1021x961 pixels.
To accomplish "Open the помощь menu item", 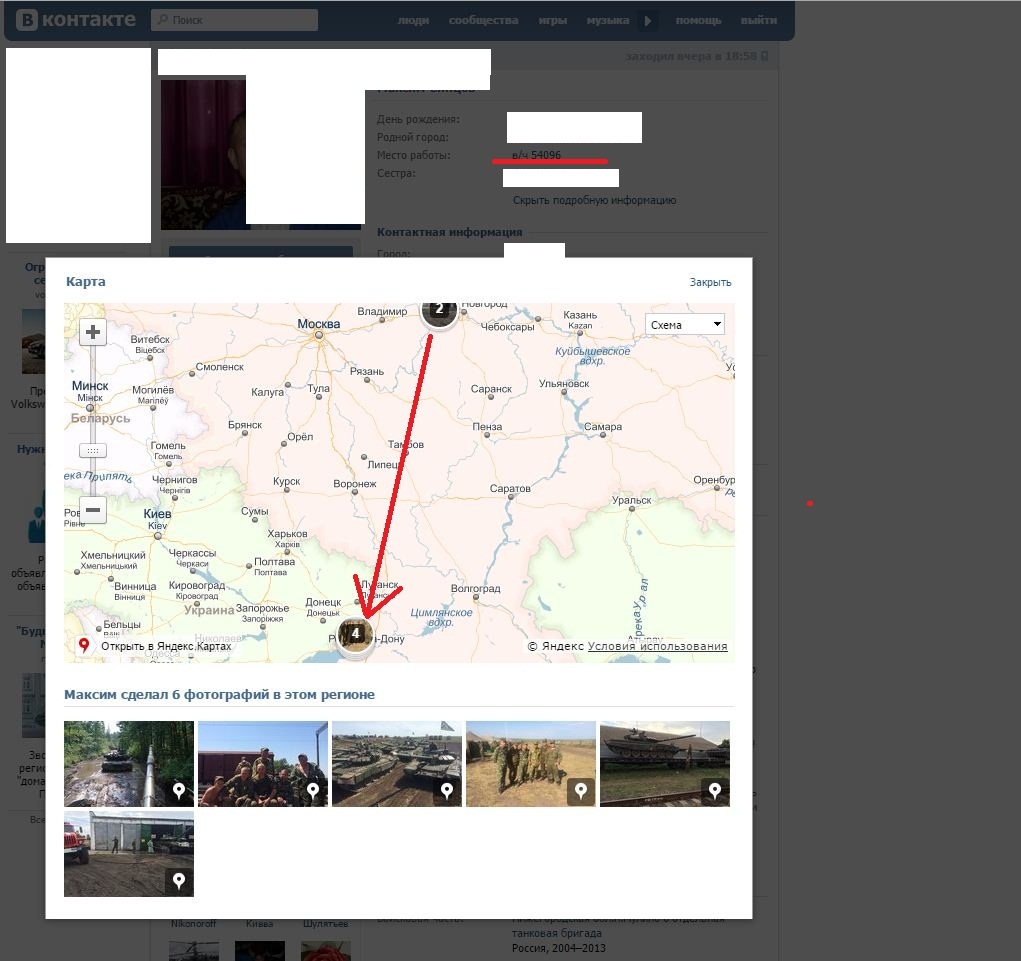I will click(698, 20).
